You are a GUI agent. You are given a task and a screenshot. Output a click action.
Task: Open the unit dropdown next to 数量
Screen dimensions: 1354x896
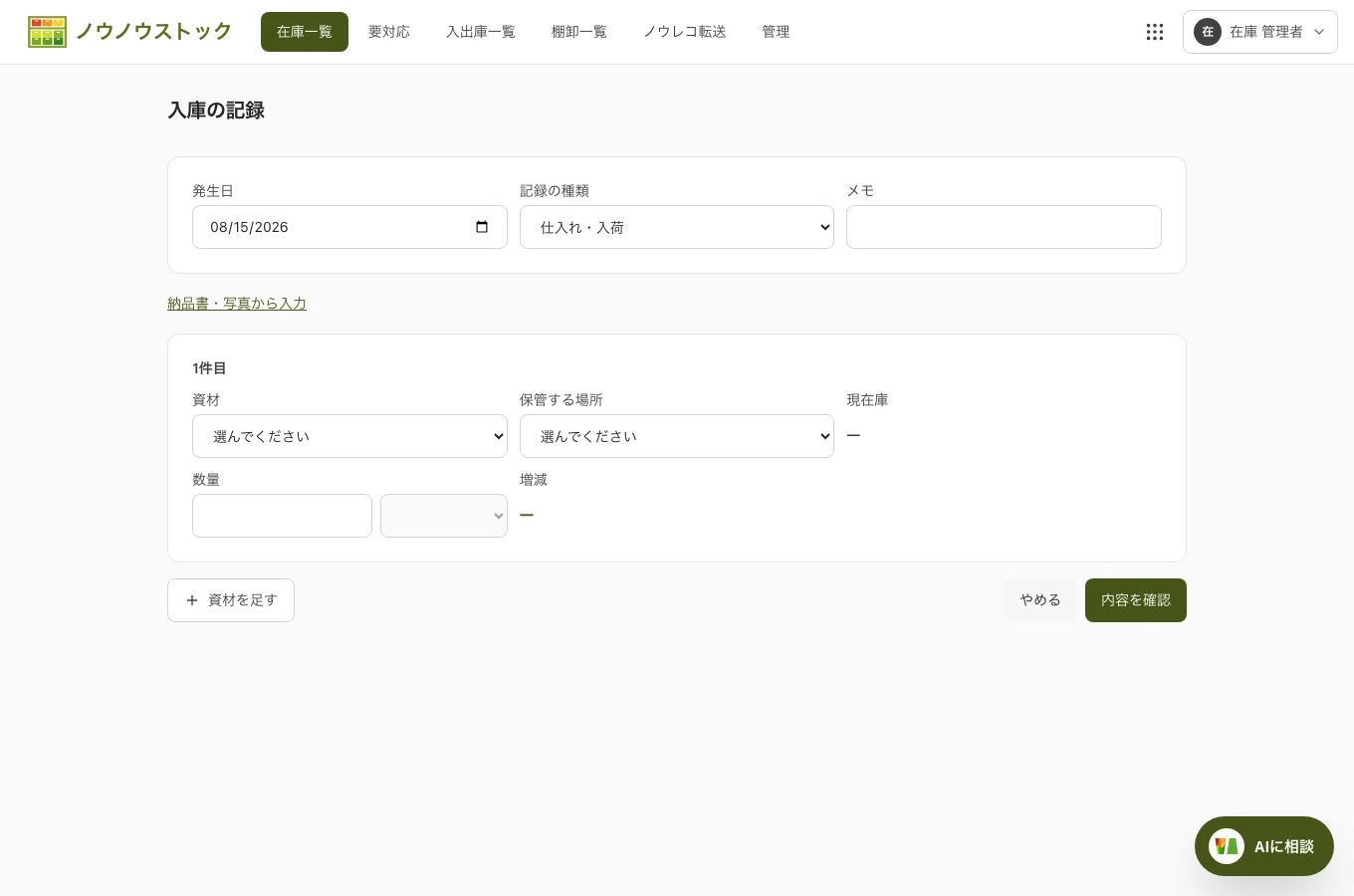pyautogui.click(x=444, y=516)
